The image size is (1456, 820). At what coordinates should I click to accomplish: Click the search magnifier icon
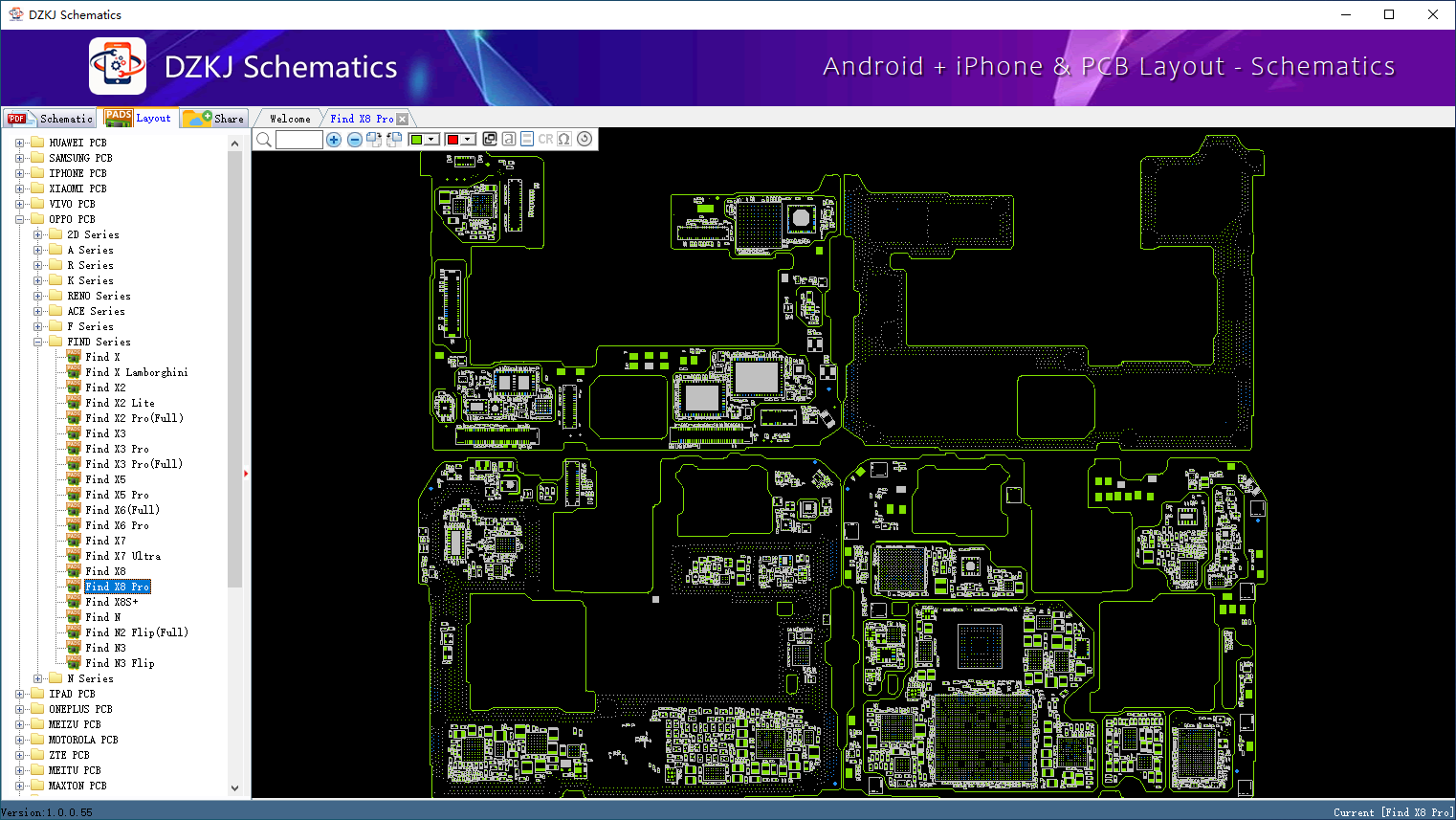click(x=264, y=140)
